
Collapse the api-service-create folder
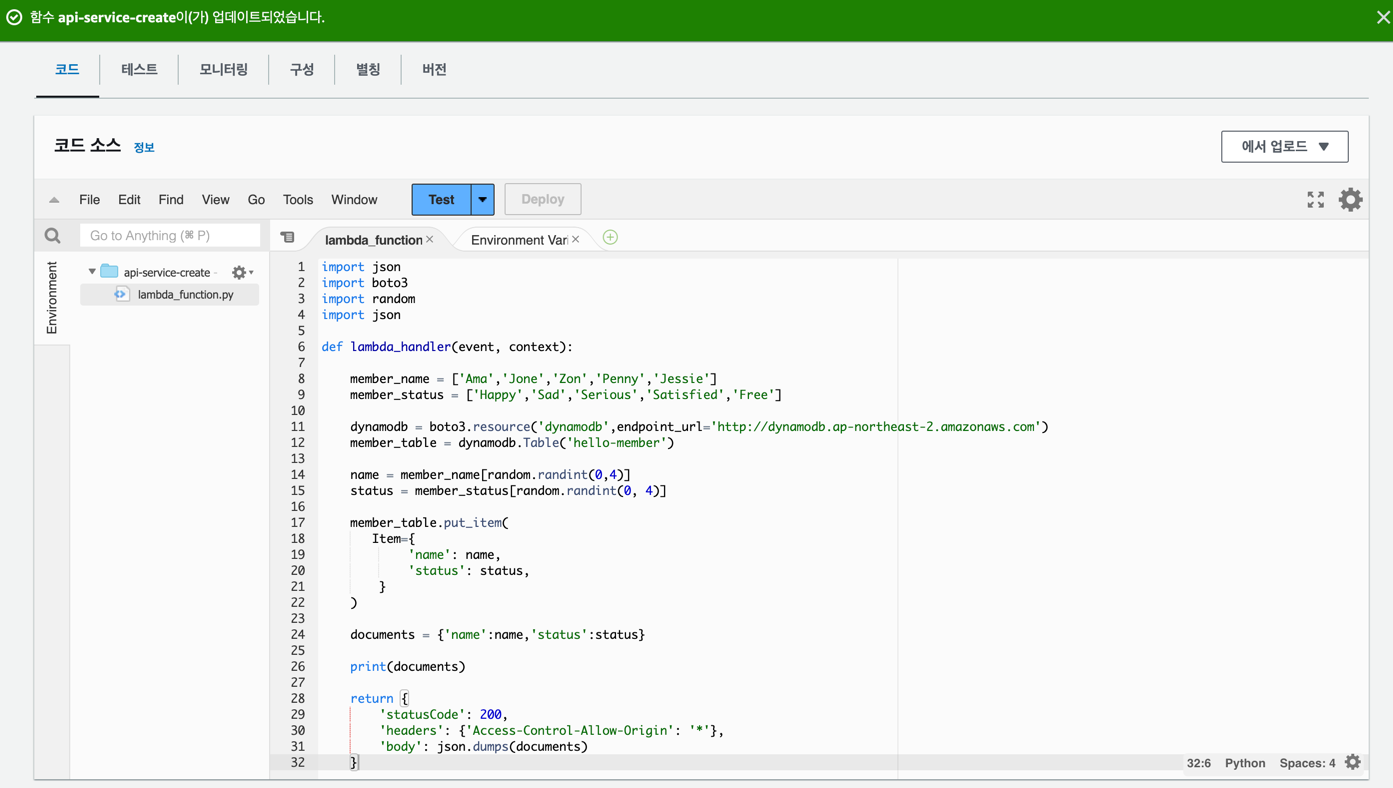point(92,272)
